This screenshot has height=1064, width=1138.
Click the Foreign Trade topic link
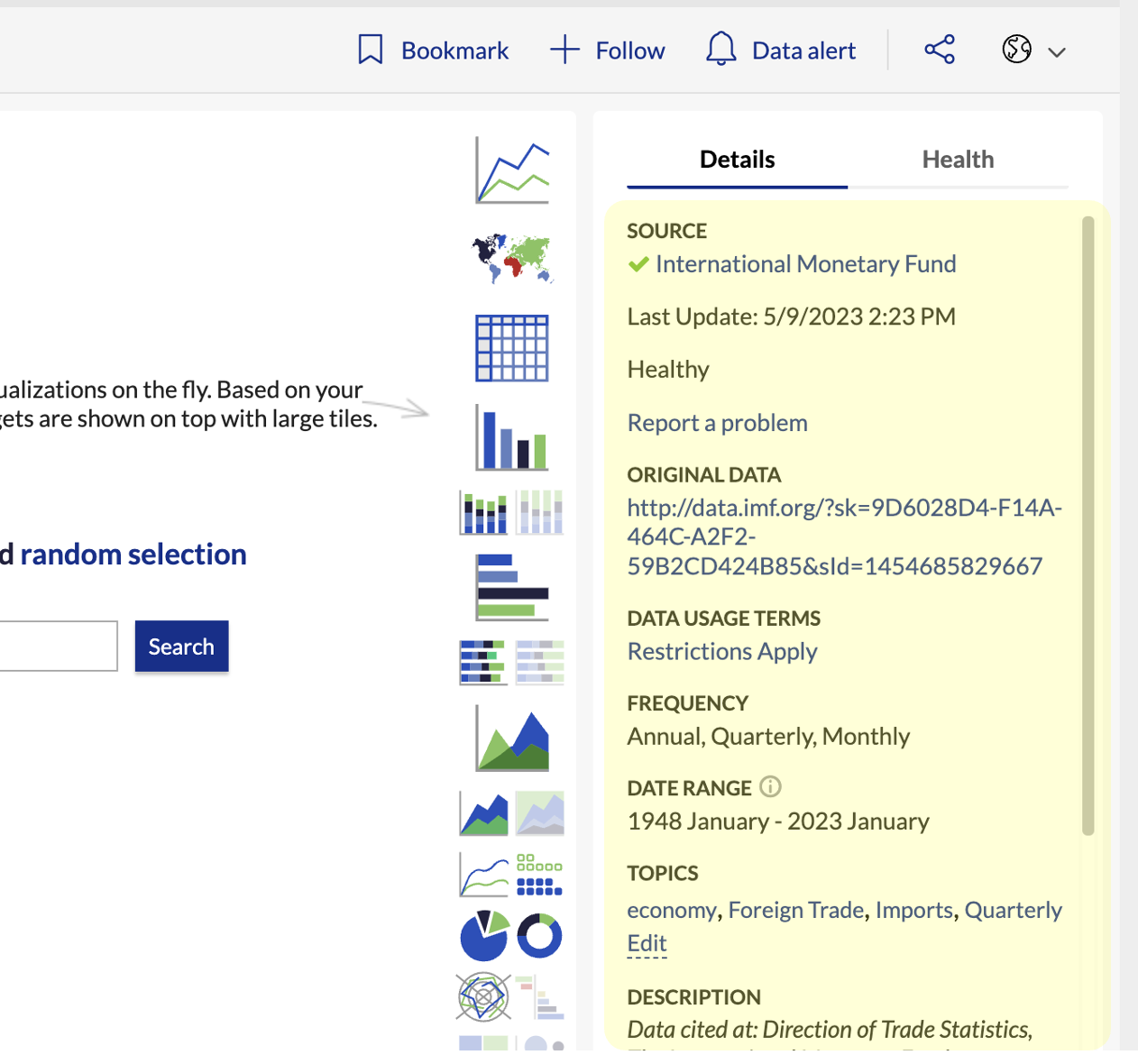click(x=796, y=910)
